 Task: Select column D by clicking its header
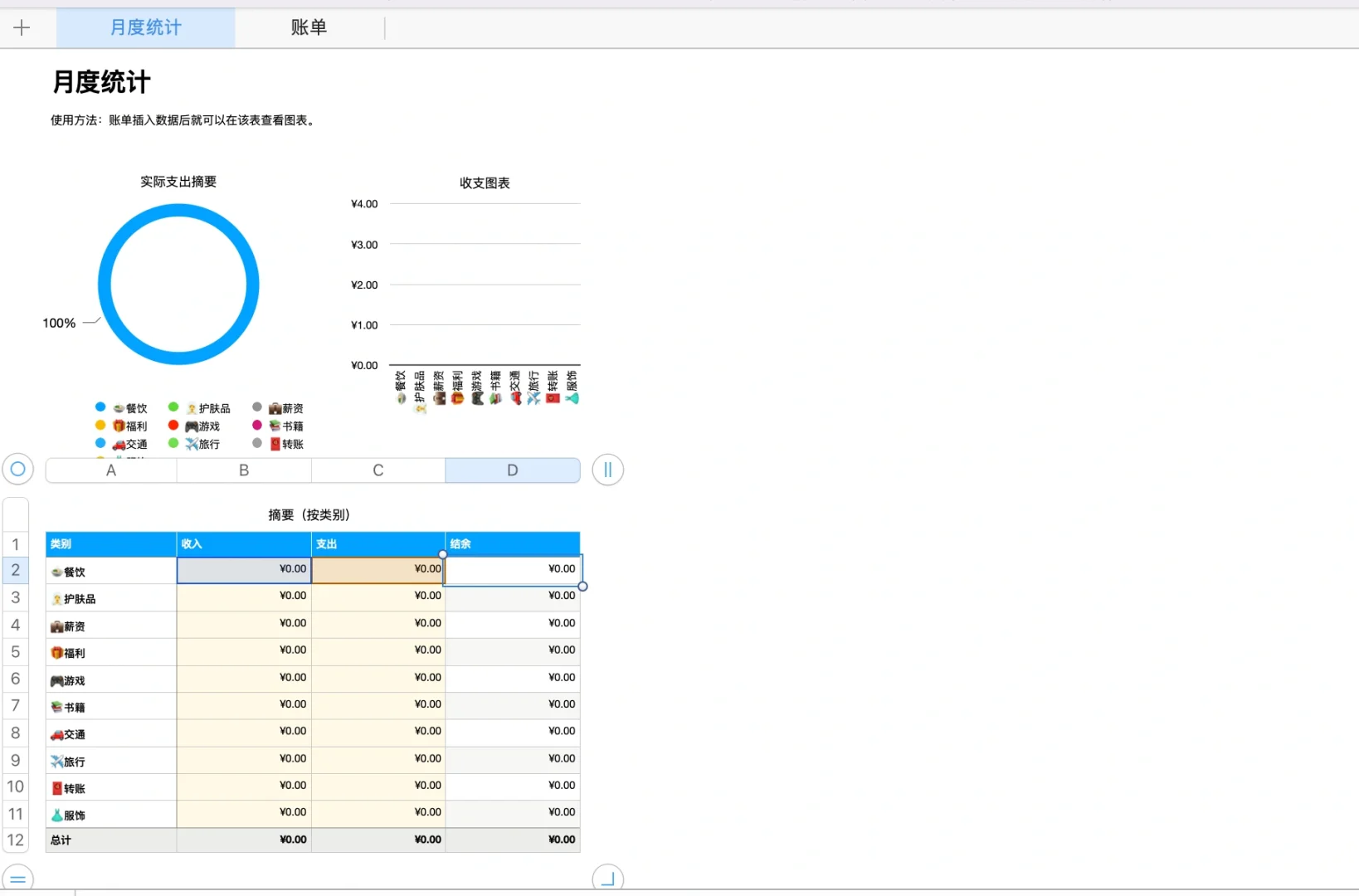tap(512, 470)
